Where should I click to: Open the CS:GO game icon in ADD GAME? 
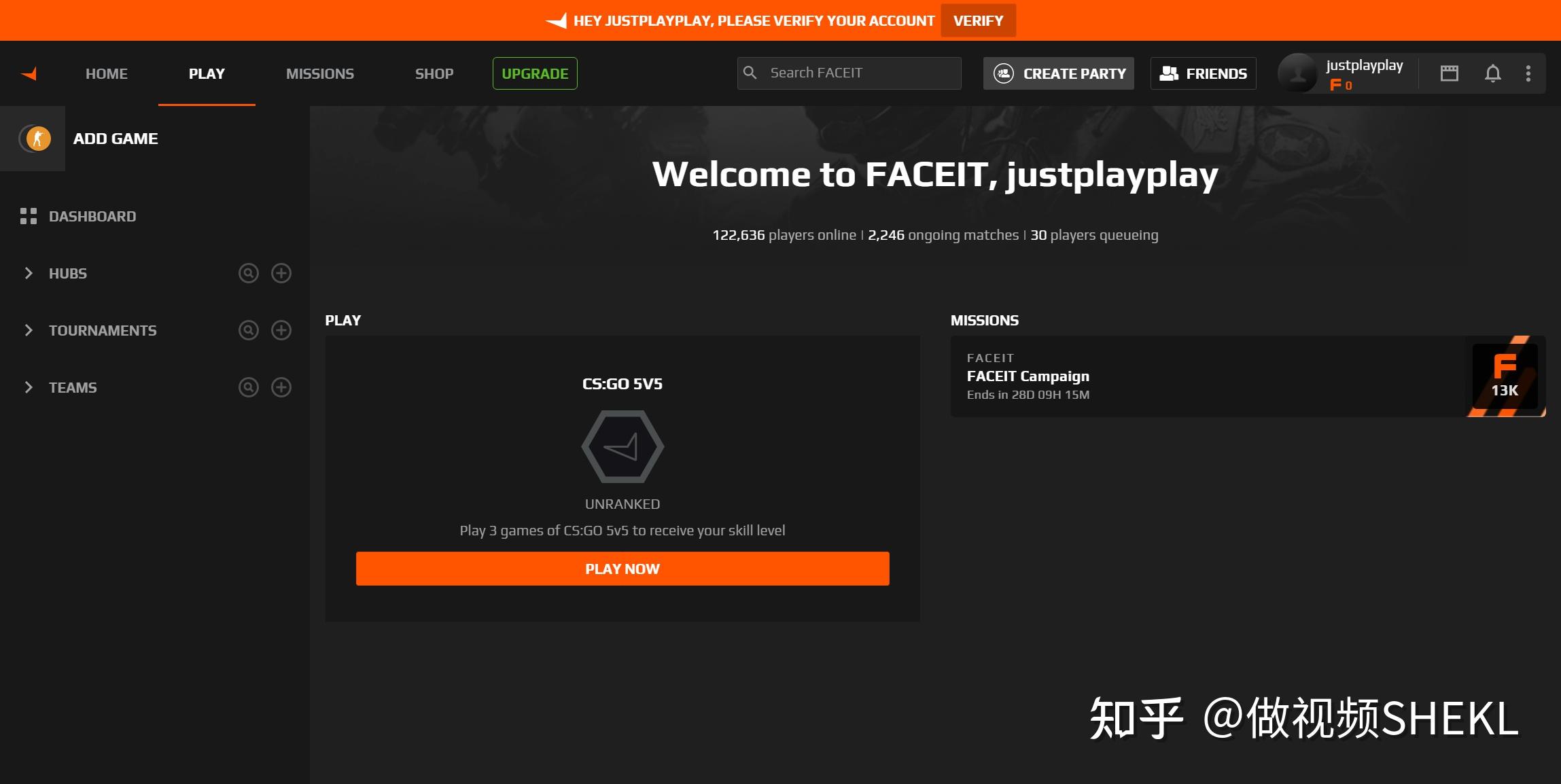pyautogui.click(x=37, y=138)
